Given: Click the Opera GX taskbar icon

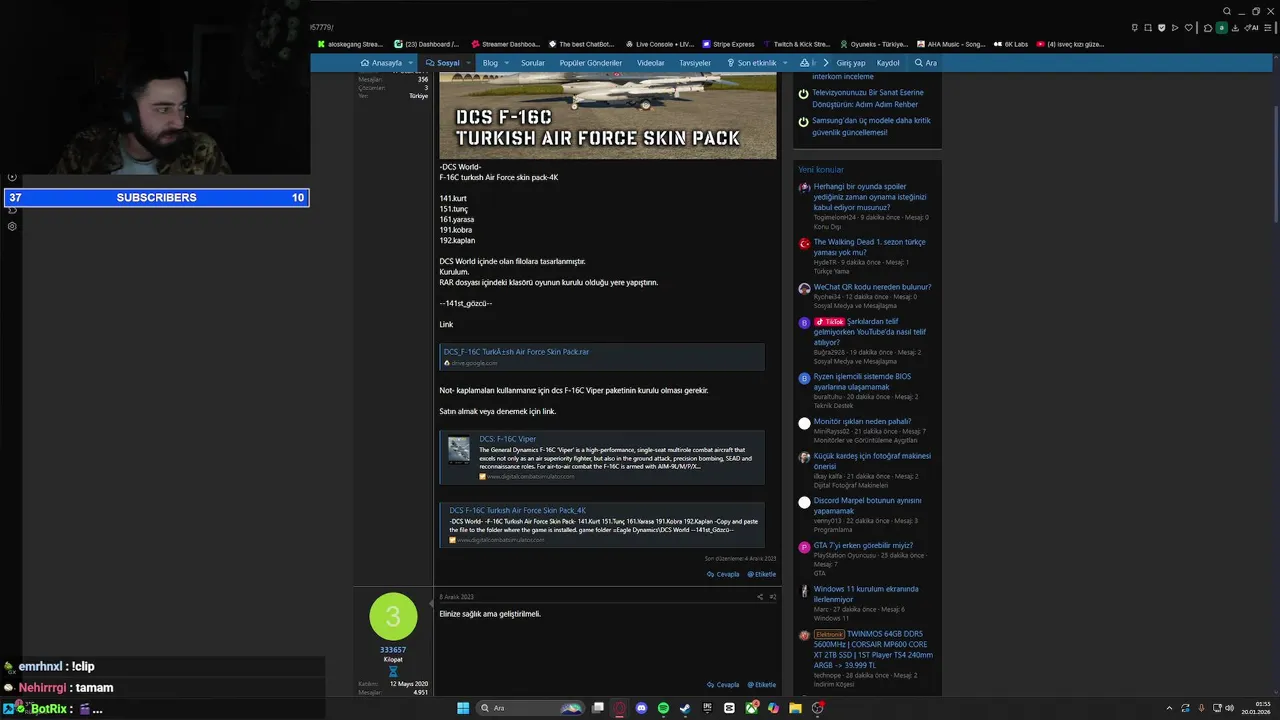Looking at the screenshot, I should (x=619, y=708).
